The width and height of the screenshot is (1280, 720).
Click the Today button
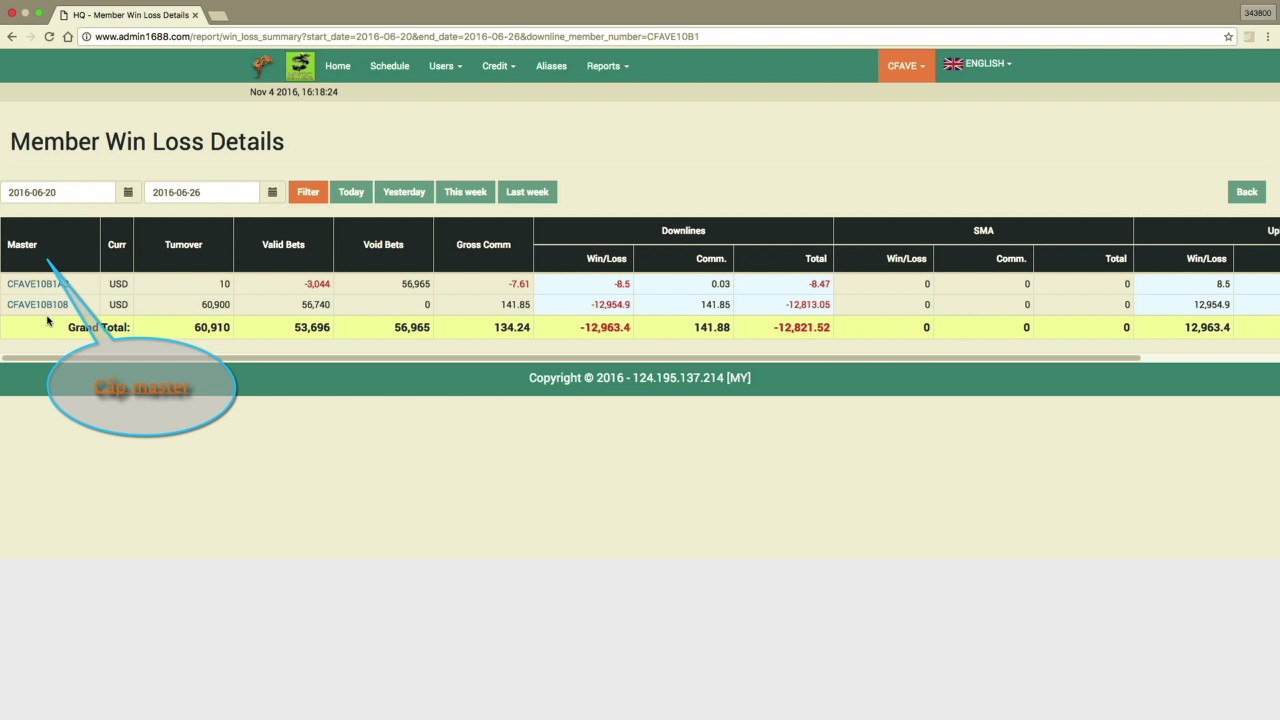[x=351, y=192]
